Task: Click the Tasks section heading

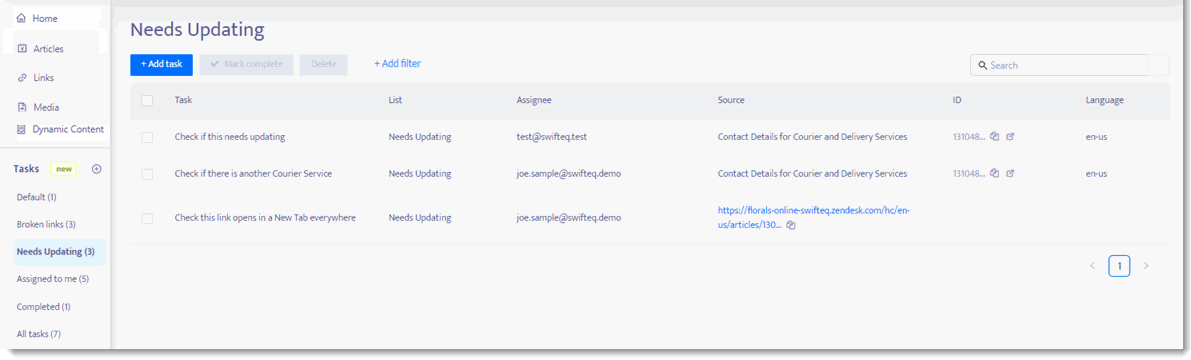Action: click(26, 169)
